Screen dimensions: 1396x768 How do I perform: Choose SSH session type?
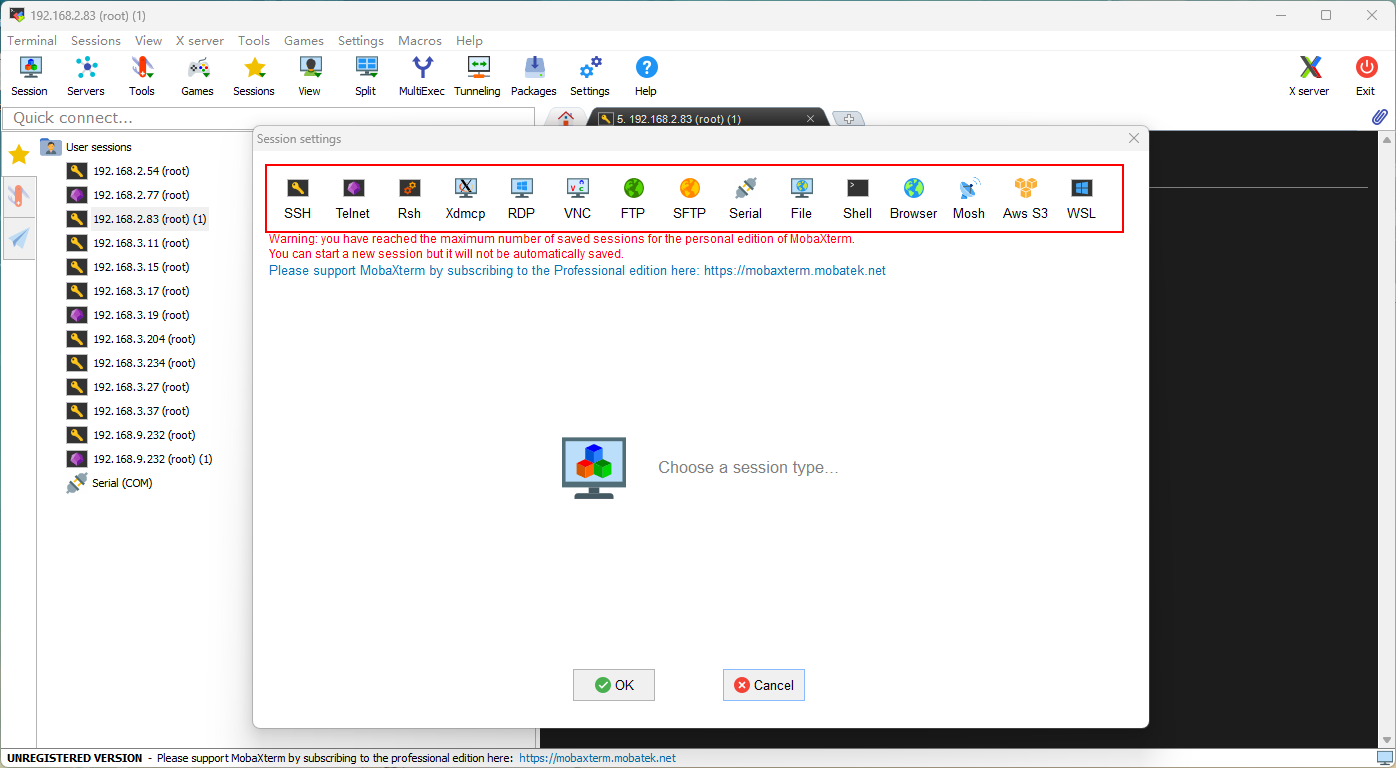(x=297, y=198)
